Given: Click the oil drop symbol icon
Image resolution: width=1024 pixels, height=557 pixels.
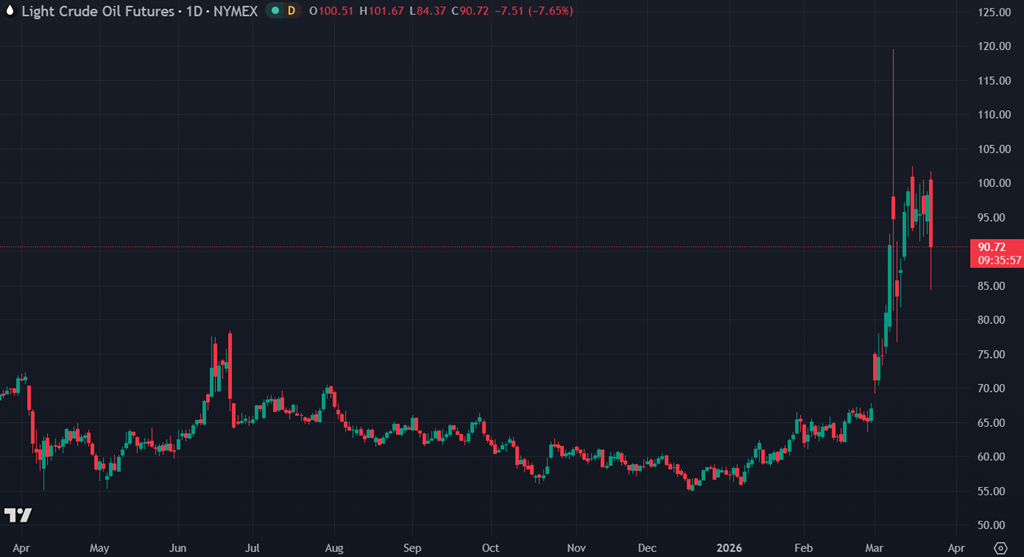Looking at the screenshot, I should point(9,10).
